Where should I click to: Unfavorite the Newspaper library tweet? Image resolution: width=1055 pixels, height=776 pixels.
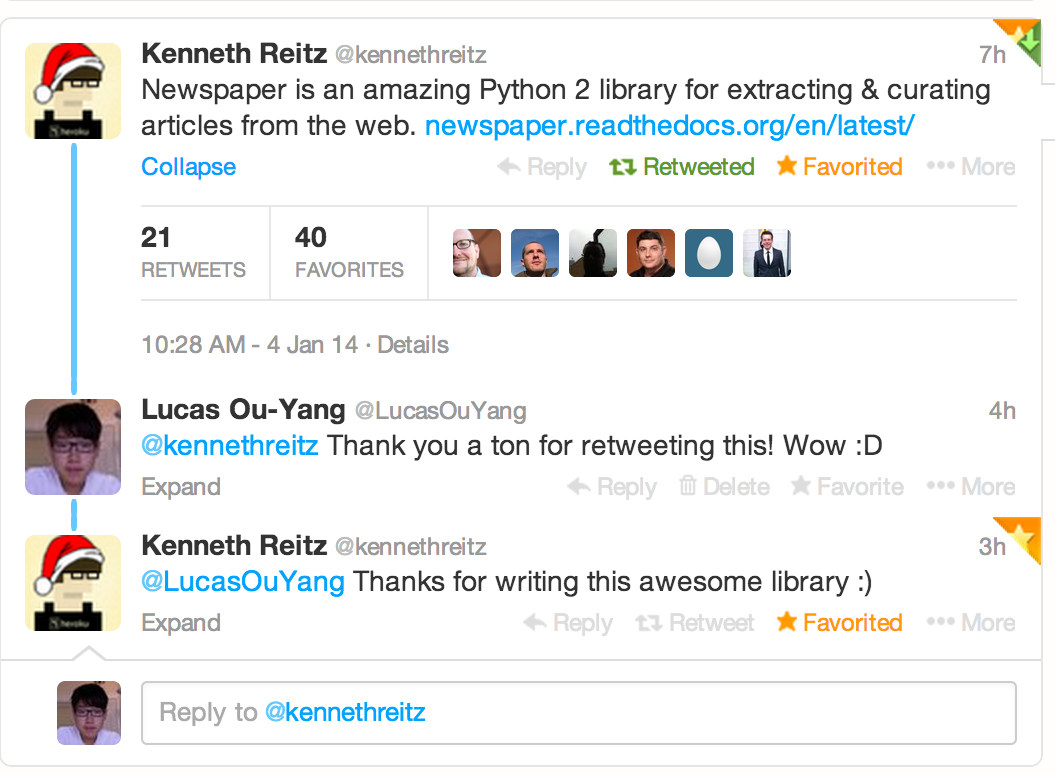839,166
